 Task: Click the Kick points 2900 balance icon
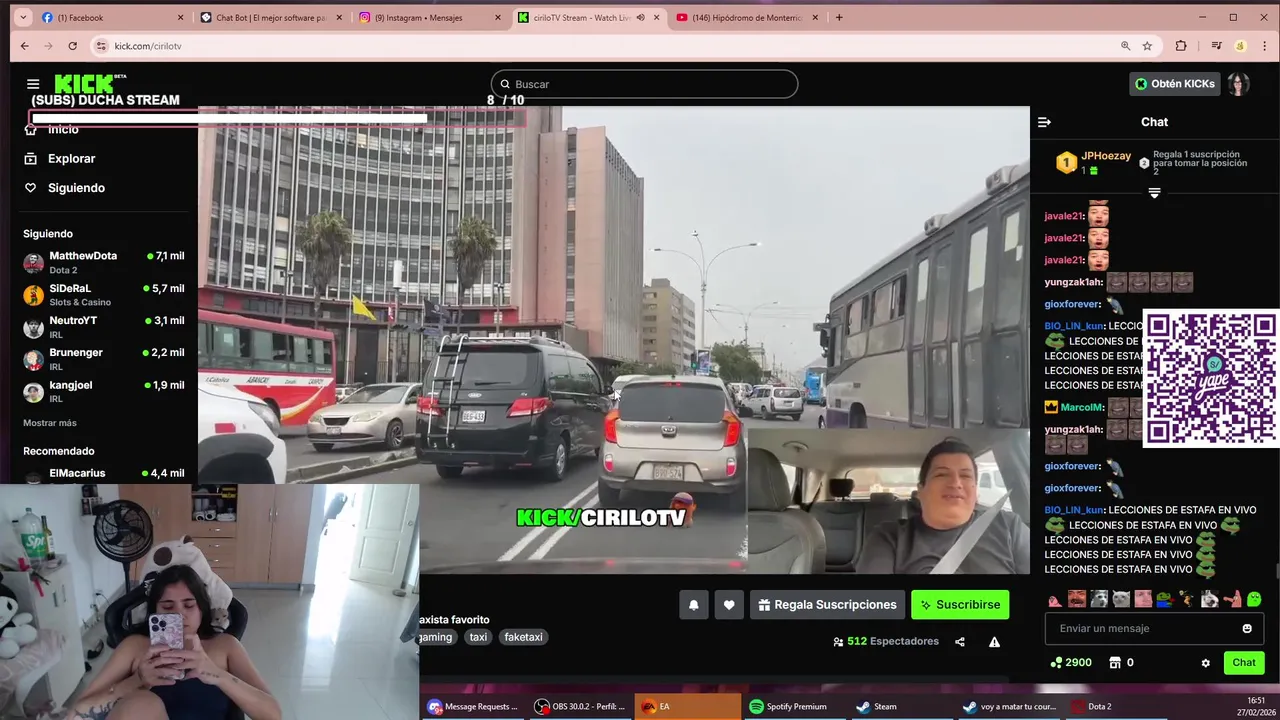tap(1056, 663)
